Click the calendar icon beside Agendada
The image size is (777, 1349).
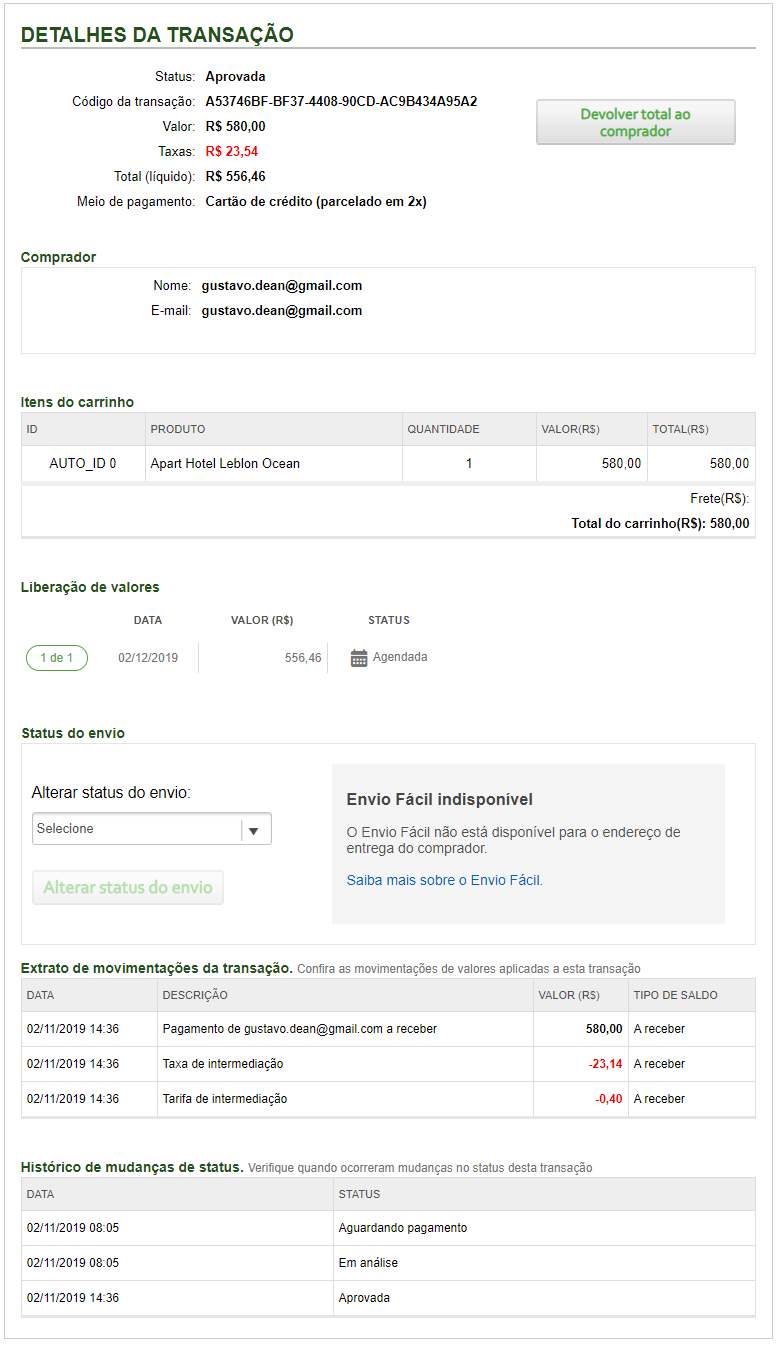[359, 658]
